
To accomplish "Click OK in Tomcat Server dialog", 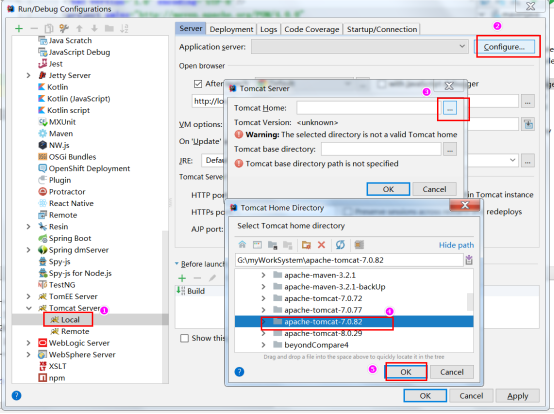I will (x=388, y=189).
